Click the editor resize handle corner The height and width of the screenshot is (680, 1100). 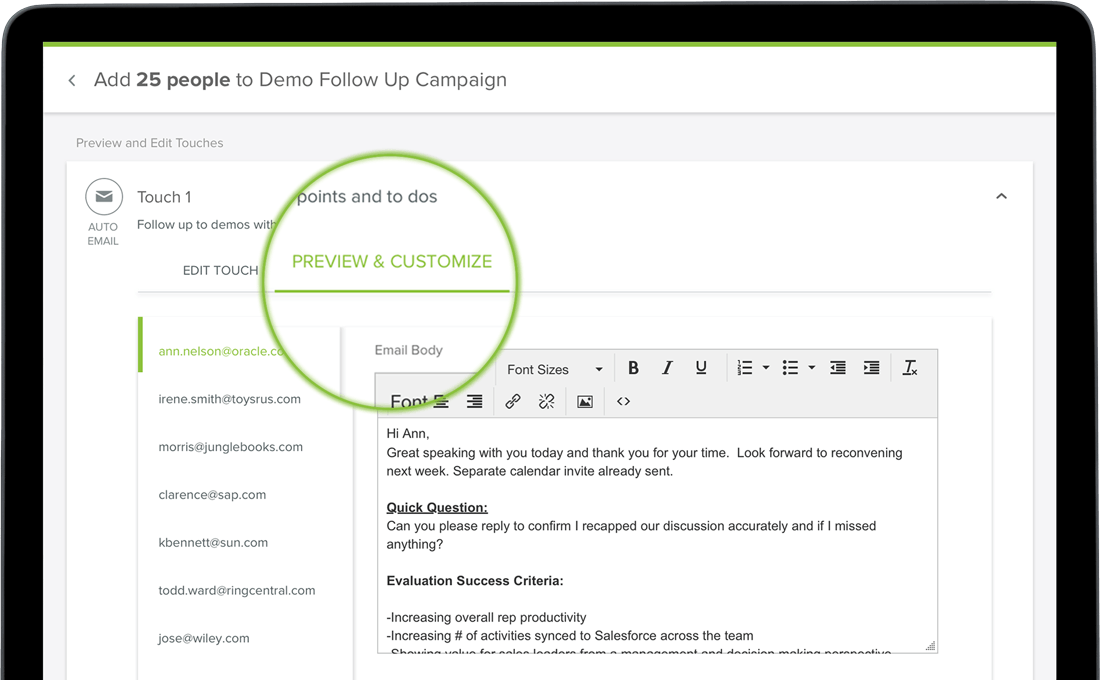coord(930,646)
